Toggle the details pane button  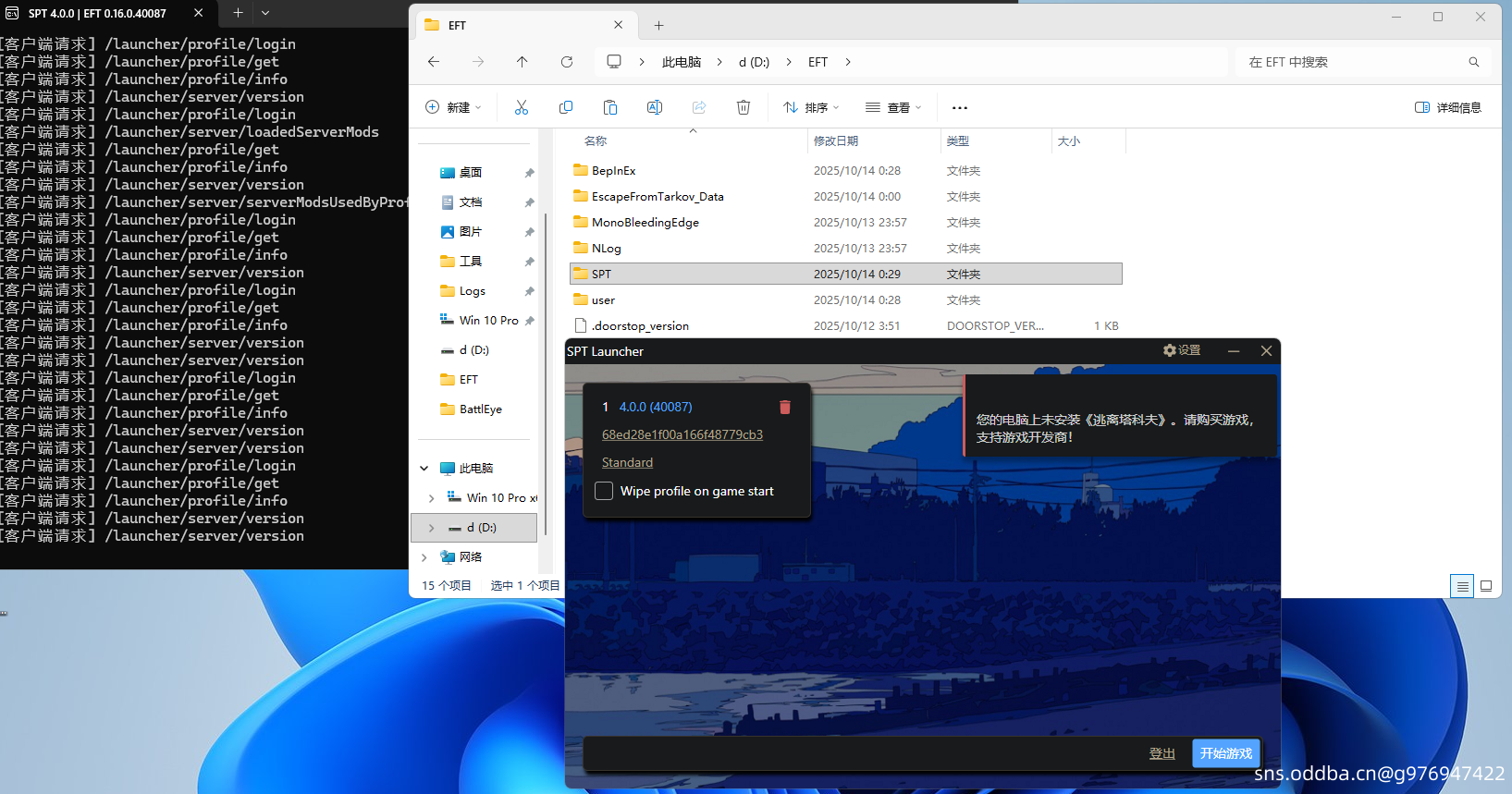point(1447,107)
